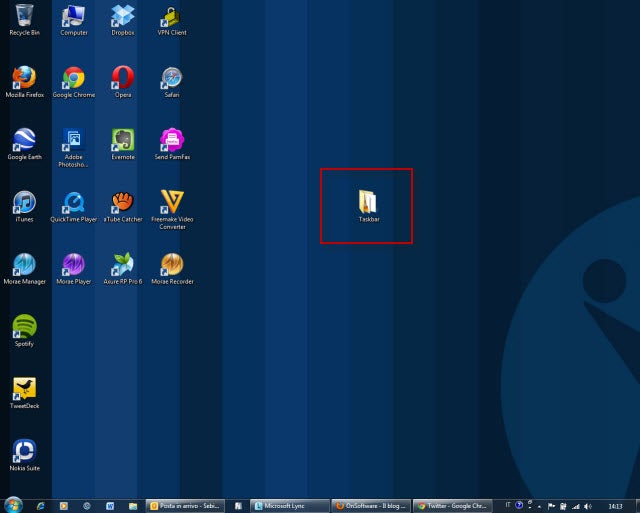Screen dimensions: 640x513
Task: Select the Safari desktop shortcut
Action: tap(172, 81)
